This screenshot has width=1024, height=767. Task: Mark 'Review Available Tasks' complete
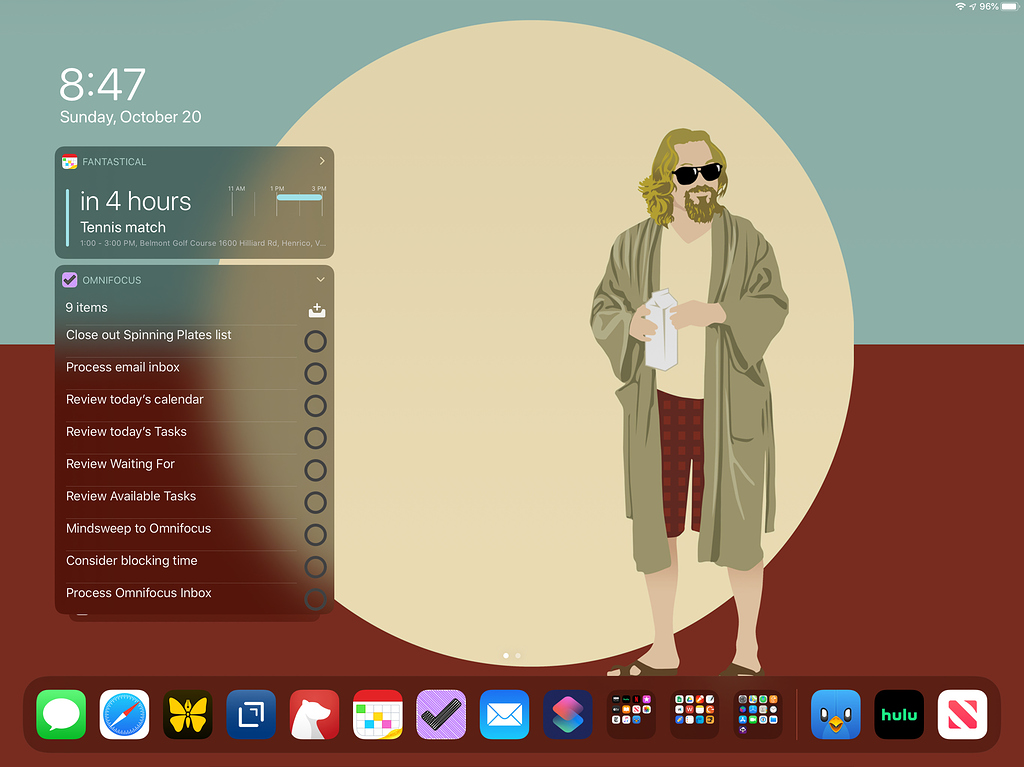(315, 502)
